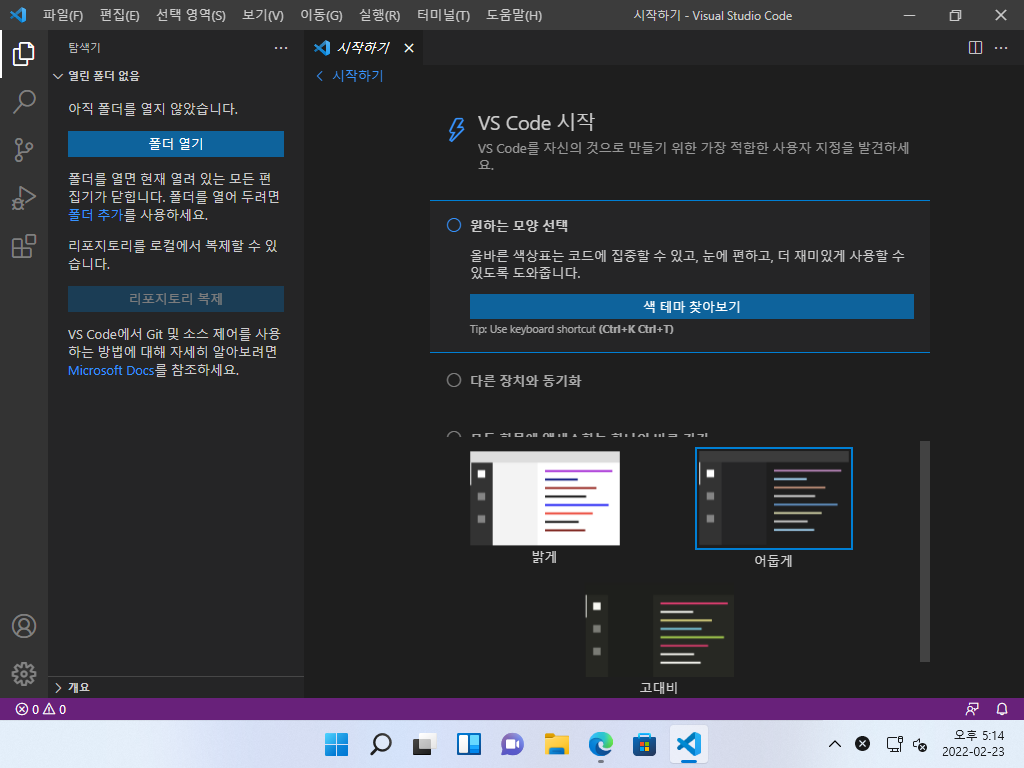Screen dimensions: 1024x768
Task: Click the muted volume tray icon
Action: [920, 744]
